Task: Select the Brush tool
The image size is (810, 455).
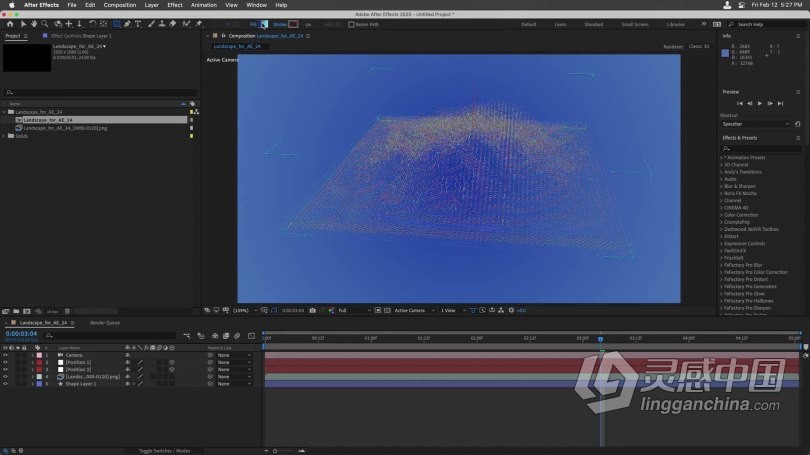Action: coord(151,24)
